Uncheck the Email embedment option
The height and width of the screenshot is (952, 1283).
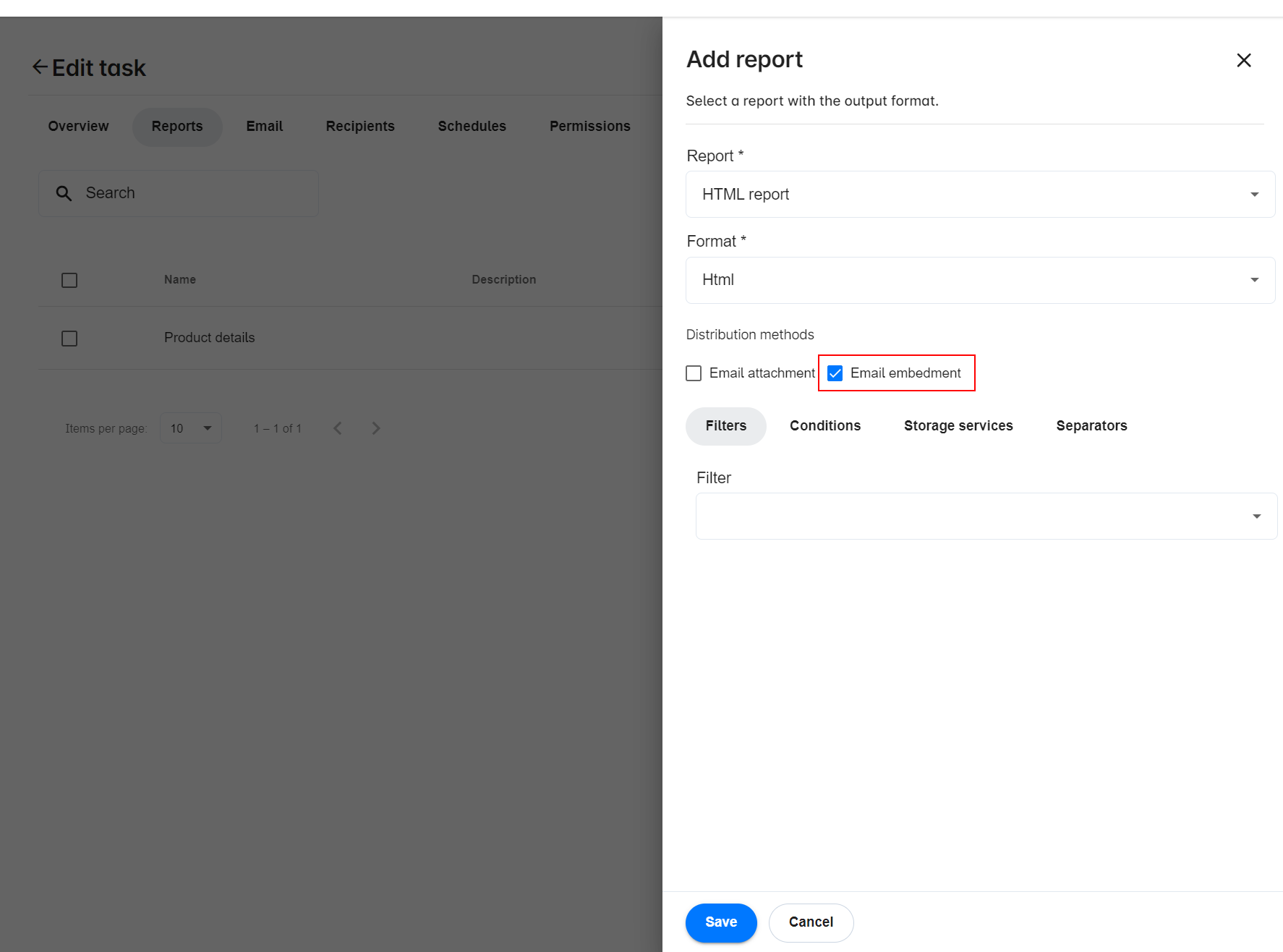835,373
